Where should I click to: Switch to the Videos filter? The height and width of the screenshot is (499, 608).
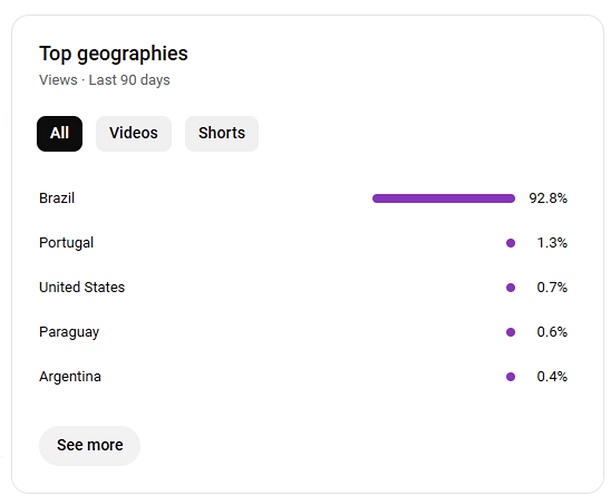133,134
